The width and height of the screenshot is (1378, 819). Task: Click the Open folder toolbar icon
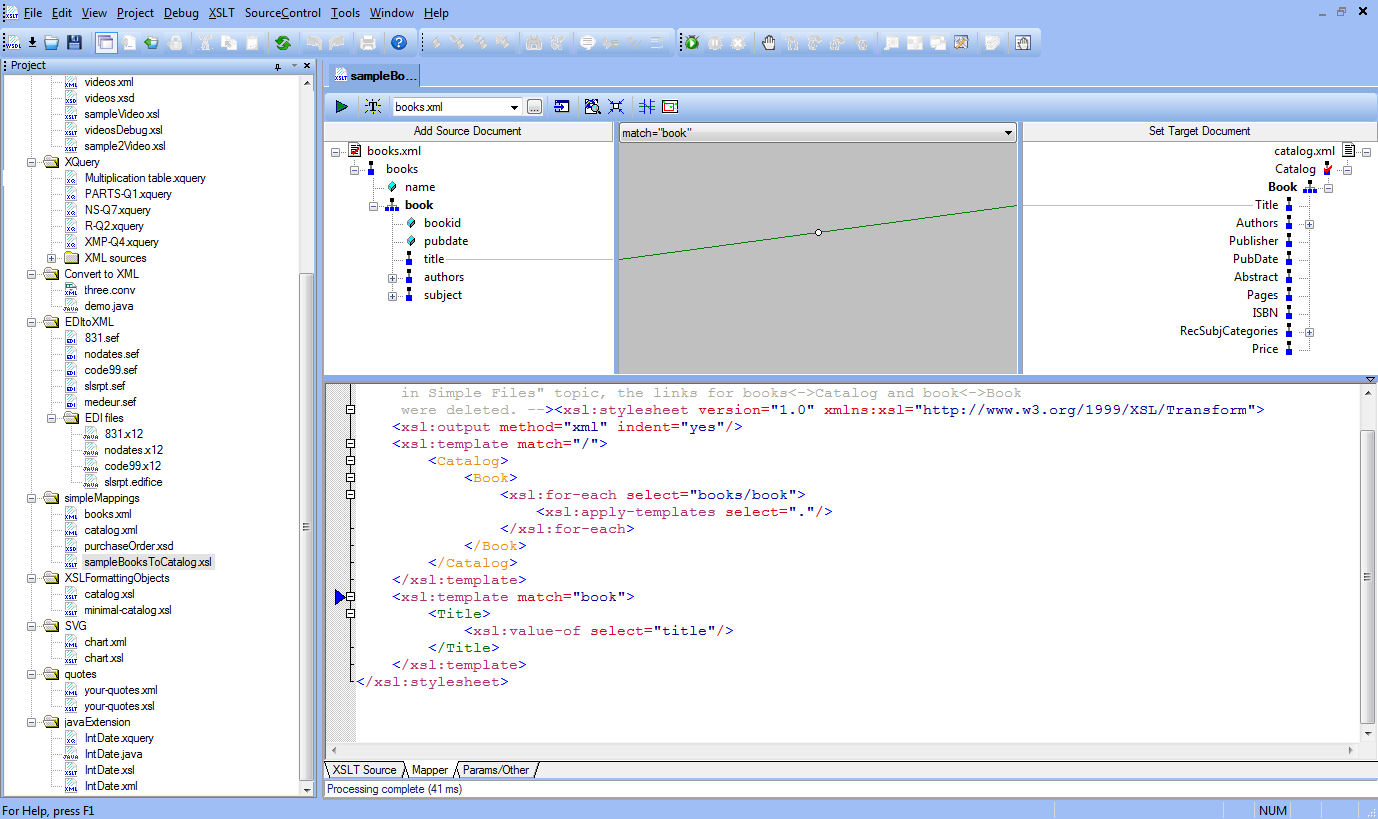click(52, 43)
